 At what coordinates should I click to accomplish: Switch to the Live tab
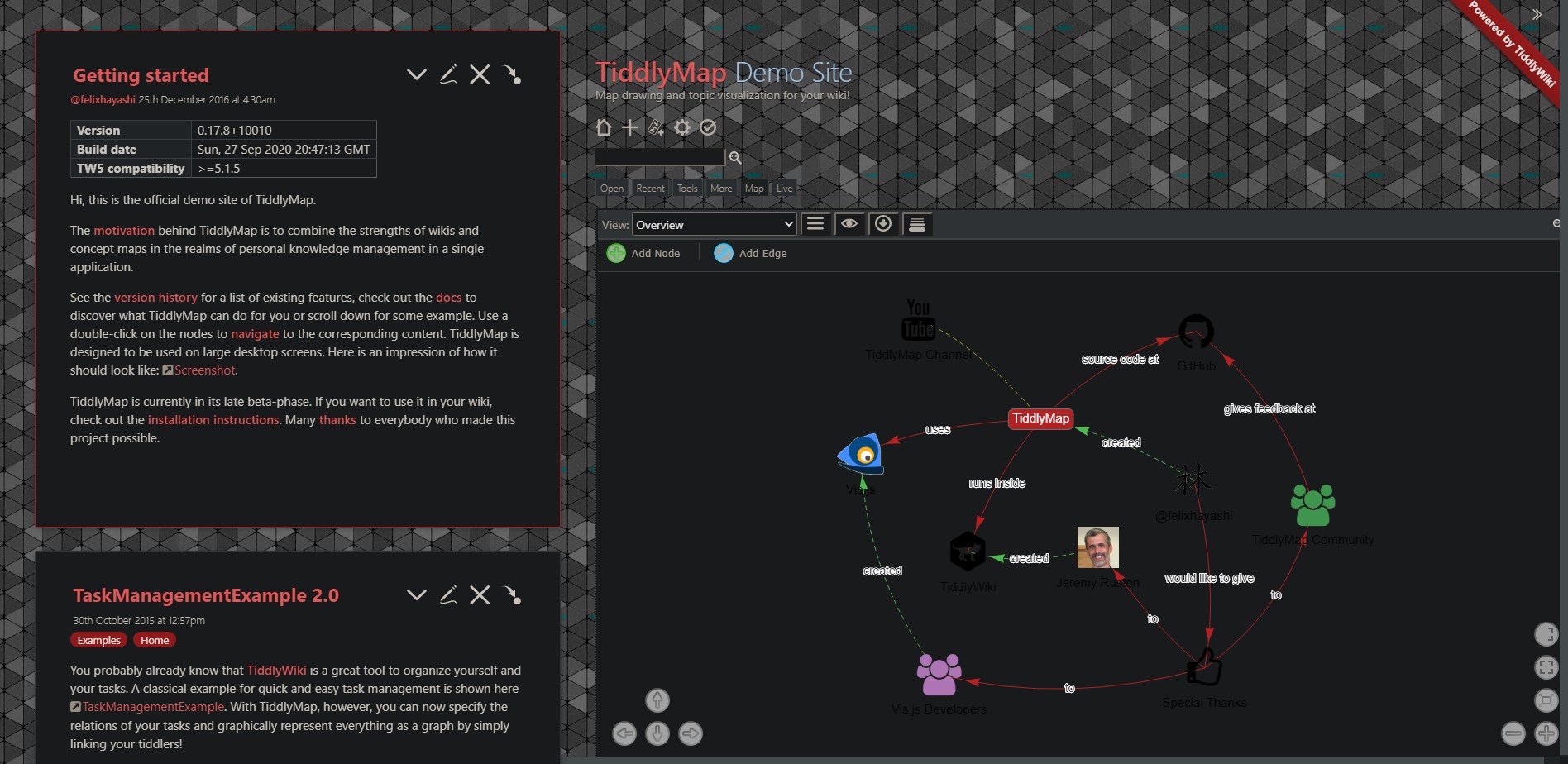(785, 189)
